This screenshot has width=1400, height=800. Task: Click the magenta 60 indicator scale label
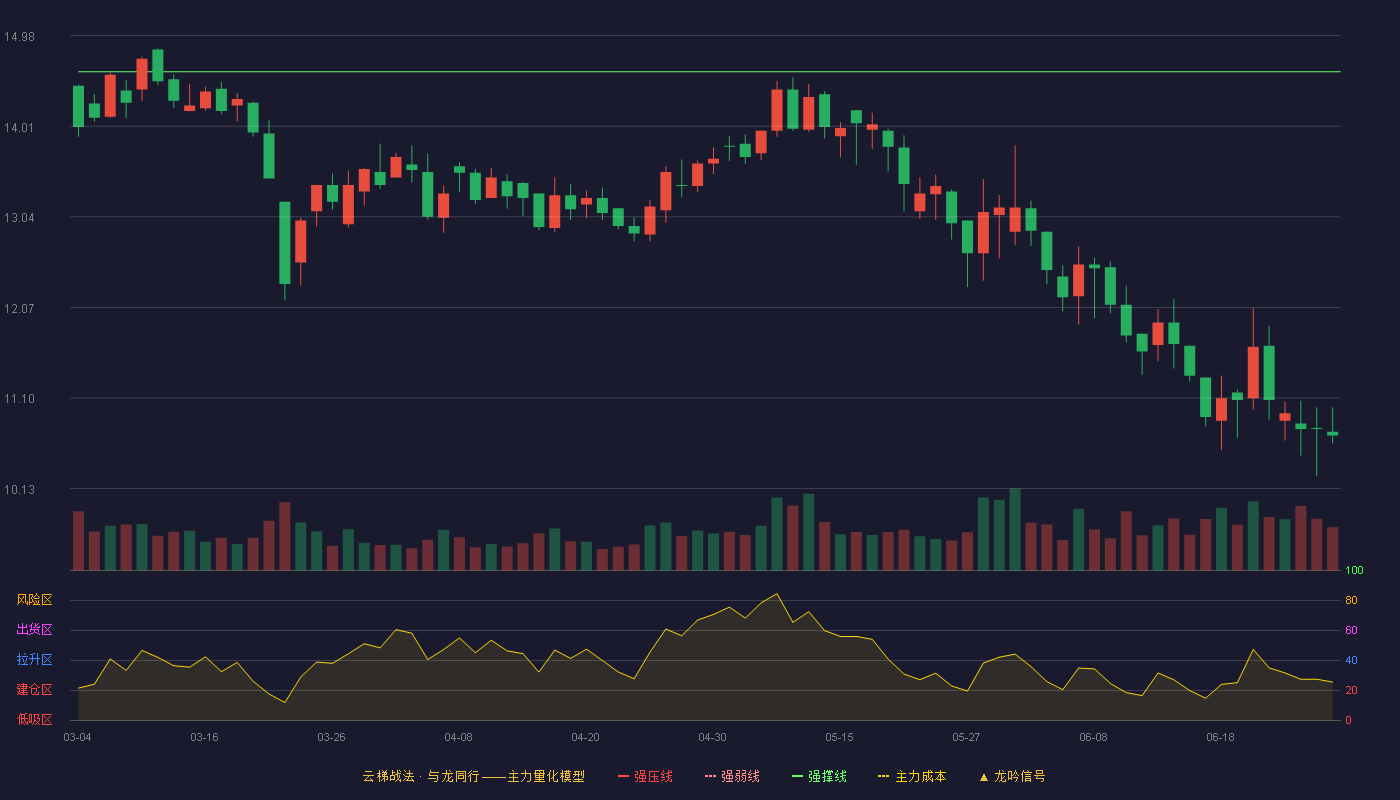[1351, 631]
